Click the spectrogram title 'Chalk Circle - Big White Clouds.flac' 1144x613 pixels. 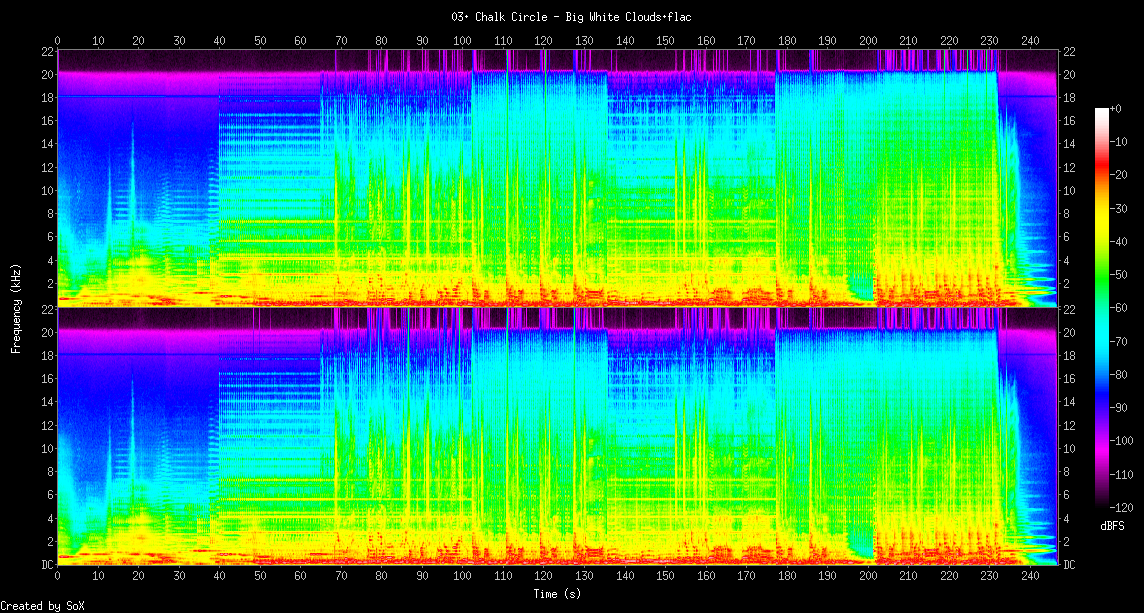coord(571,17)
